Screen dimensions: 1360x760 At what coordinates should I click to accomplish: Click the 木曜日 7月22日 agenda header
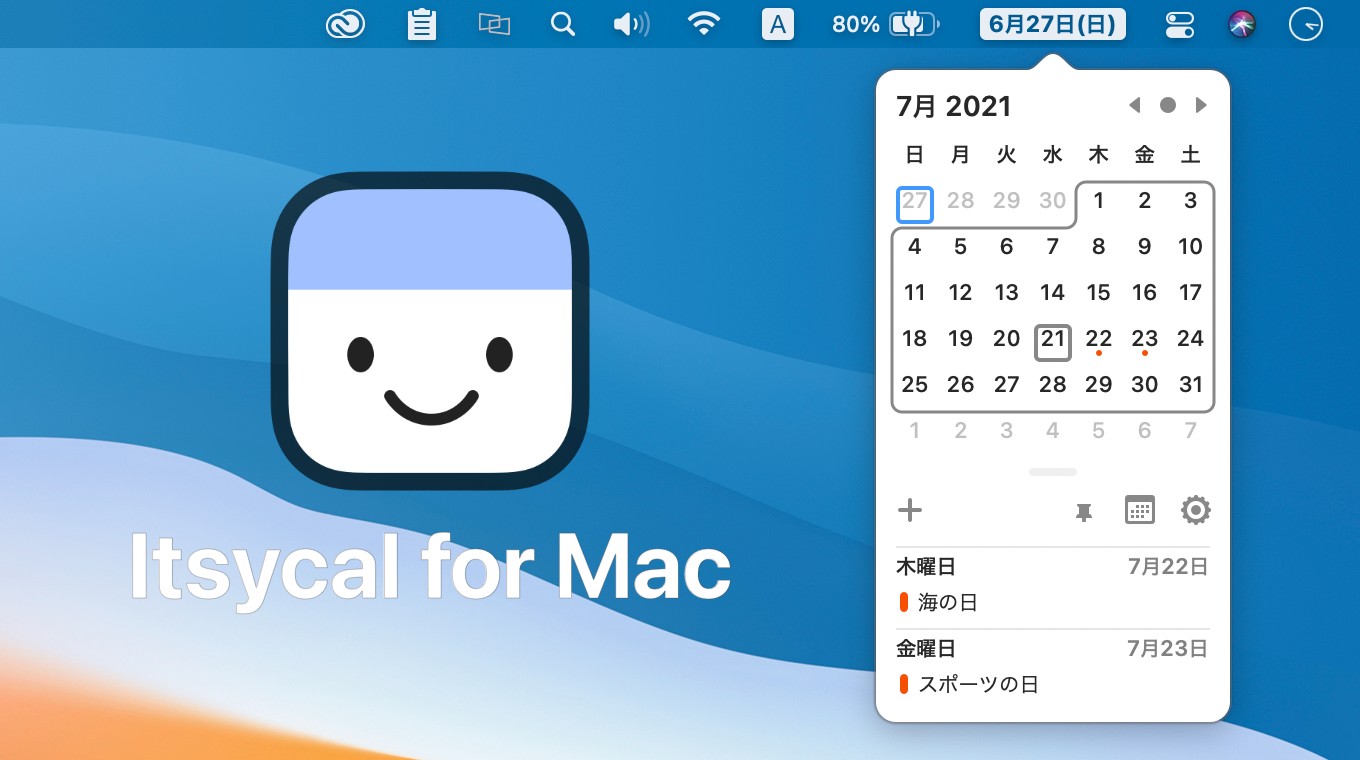[1053, 567]
